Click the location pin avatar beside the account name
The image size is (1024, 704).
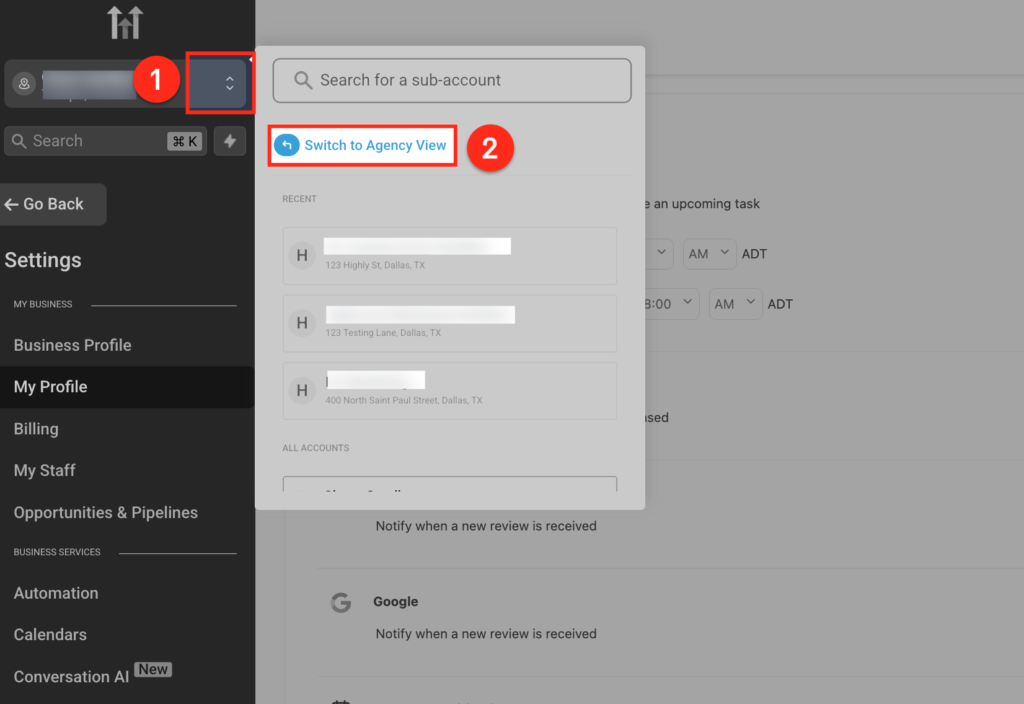[x=24, y=83]
